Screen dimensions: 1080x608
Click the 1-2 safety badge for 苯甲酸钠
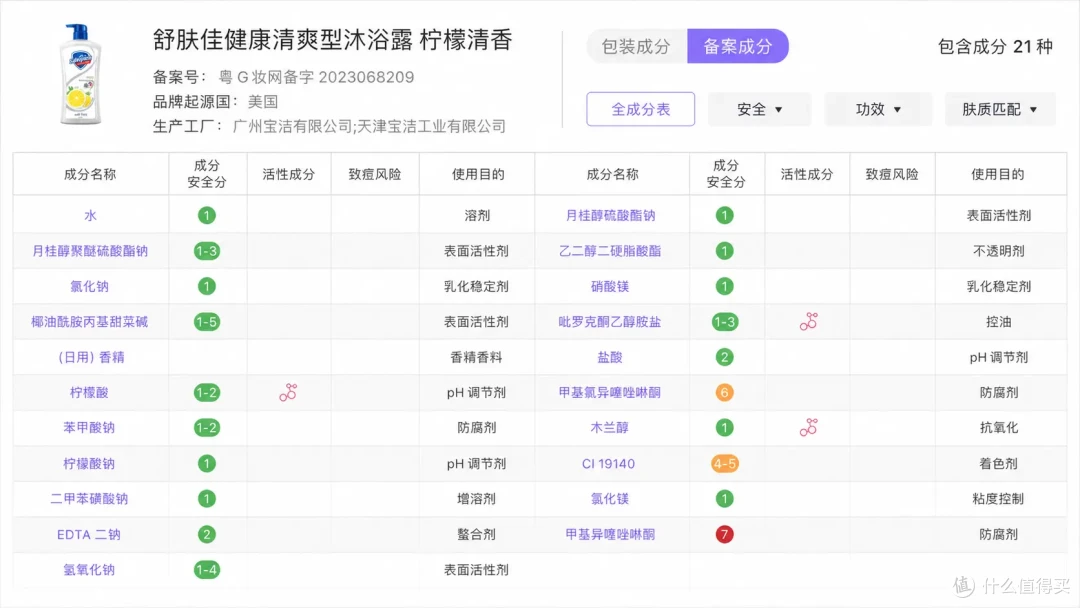[207, 428]
